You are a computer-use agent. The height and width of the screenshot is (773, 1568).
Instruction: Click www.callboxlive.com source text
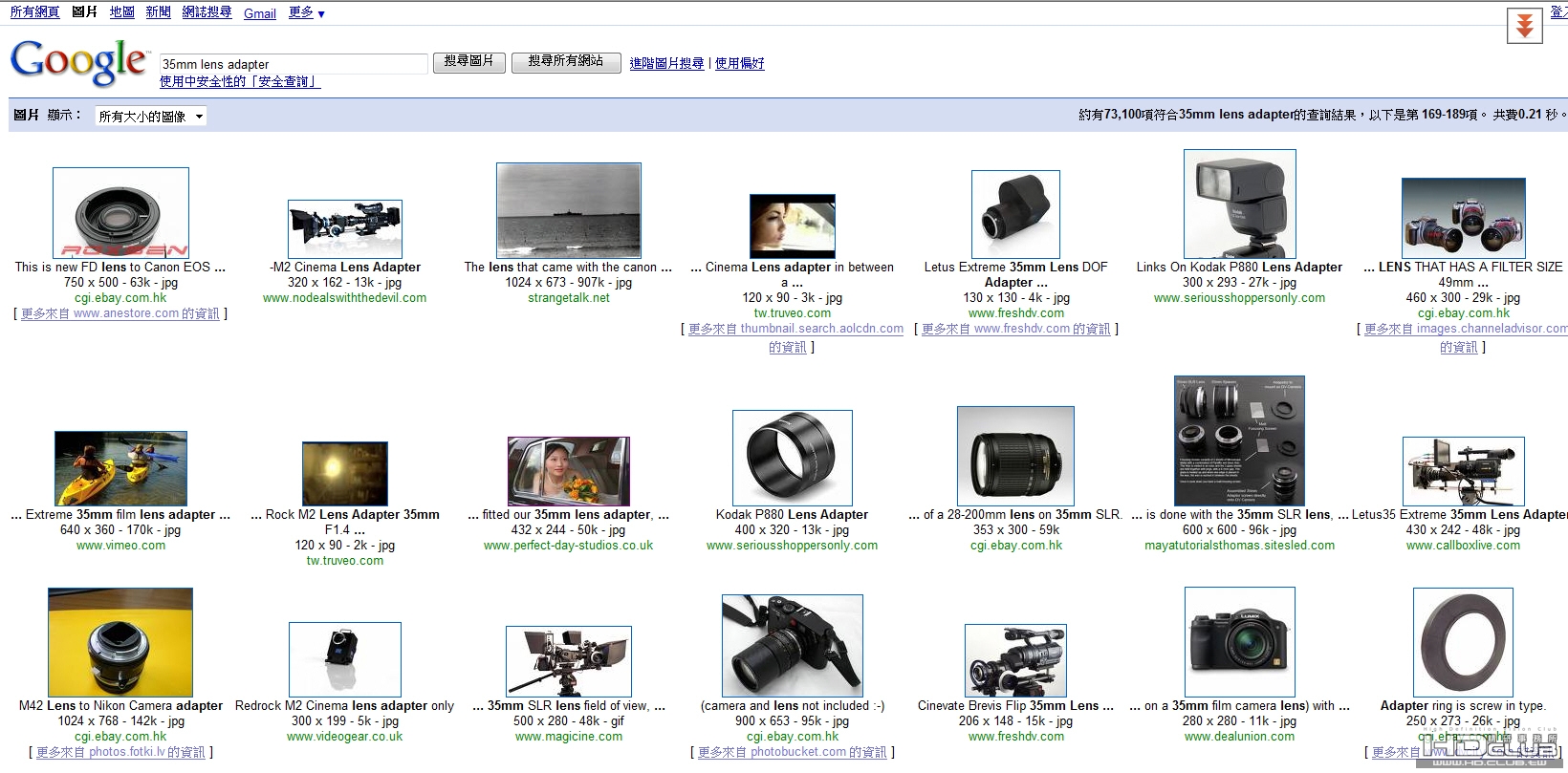click(1463, 546)
